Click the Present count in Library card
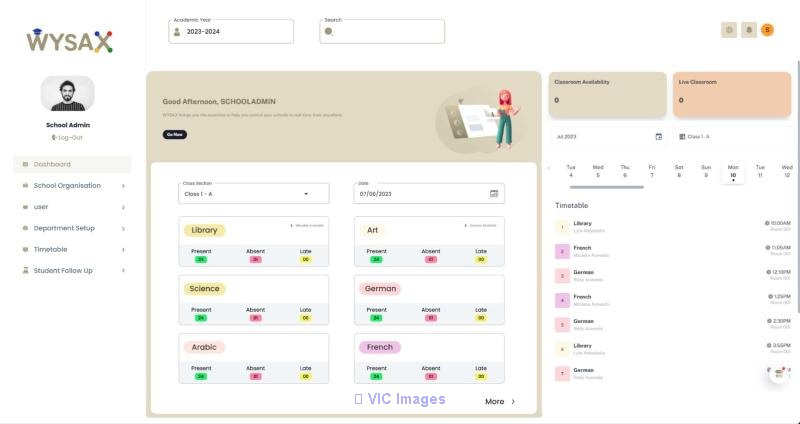 point(201,260)
